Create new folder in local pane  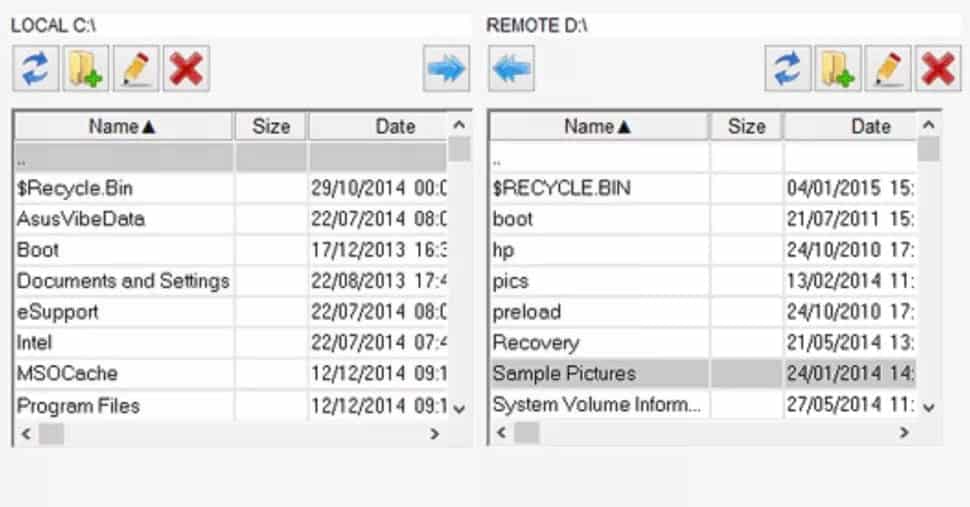tap(87, 69)
